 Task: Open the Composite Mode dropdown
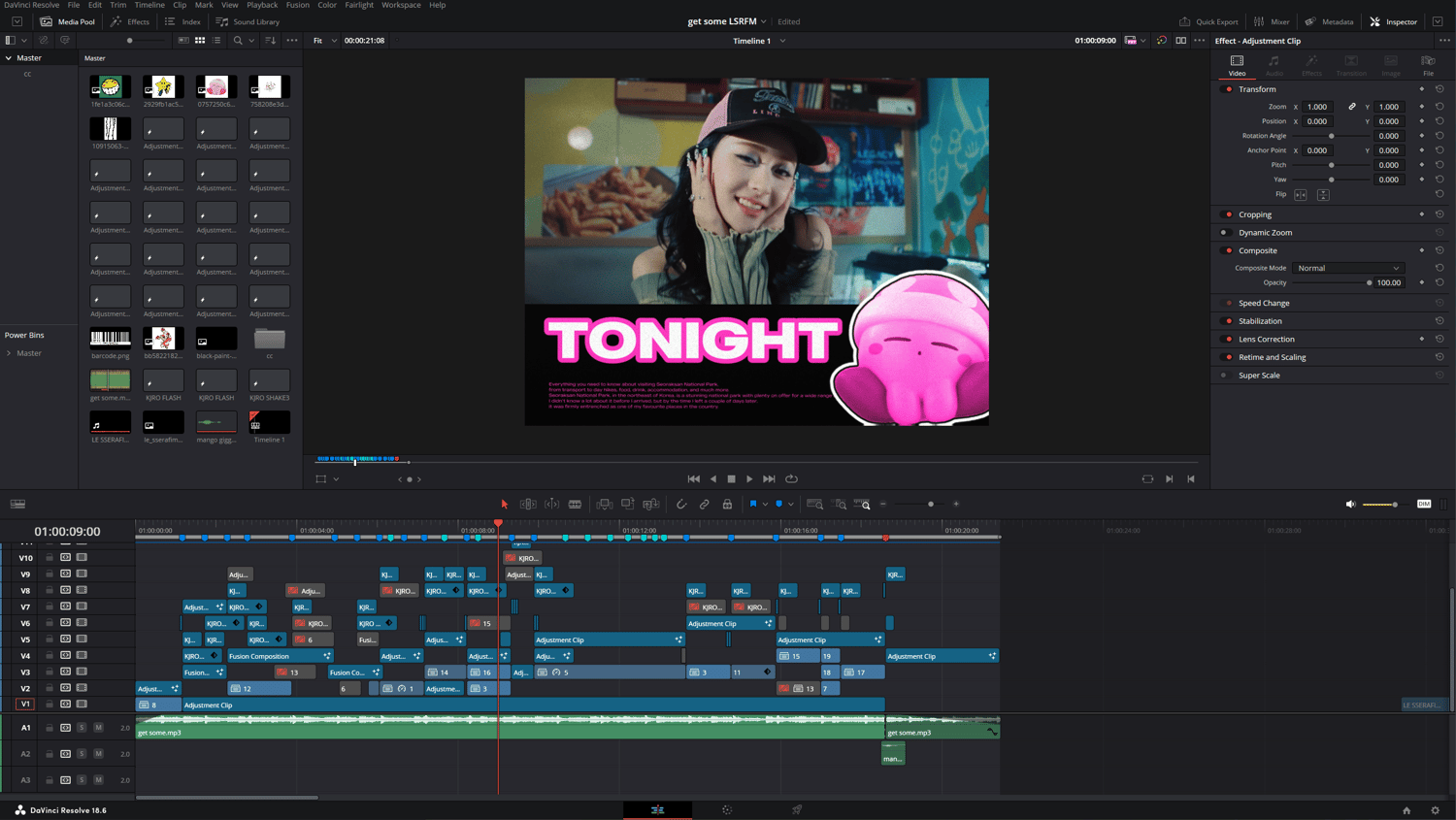(x=1348, y=268)
